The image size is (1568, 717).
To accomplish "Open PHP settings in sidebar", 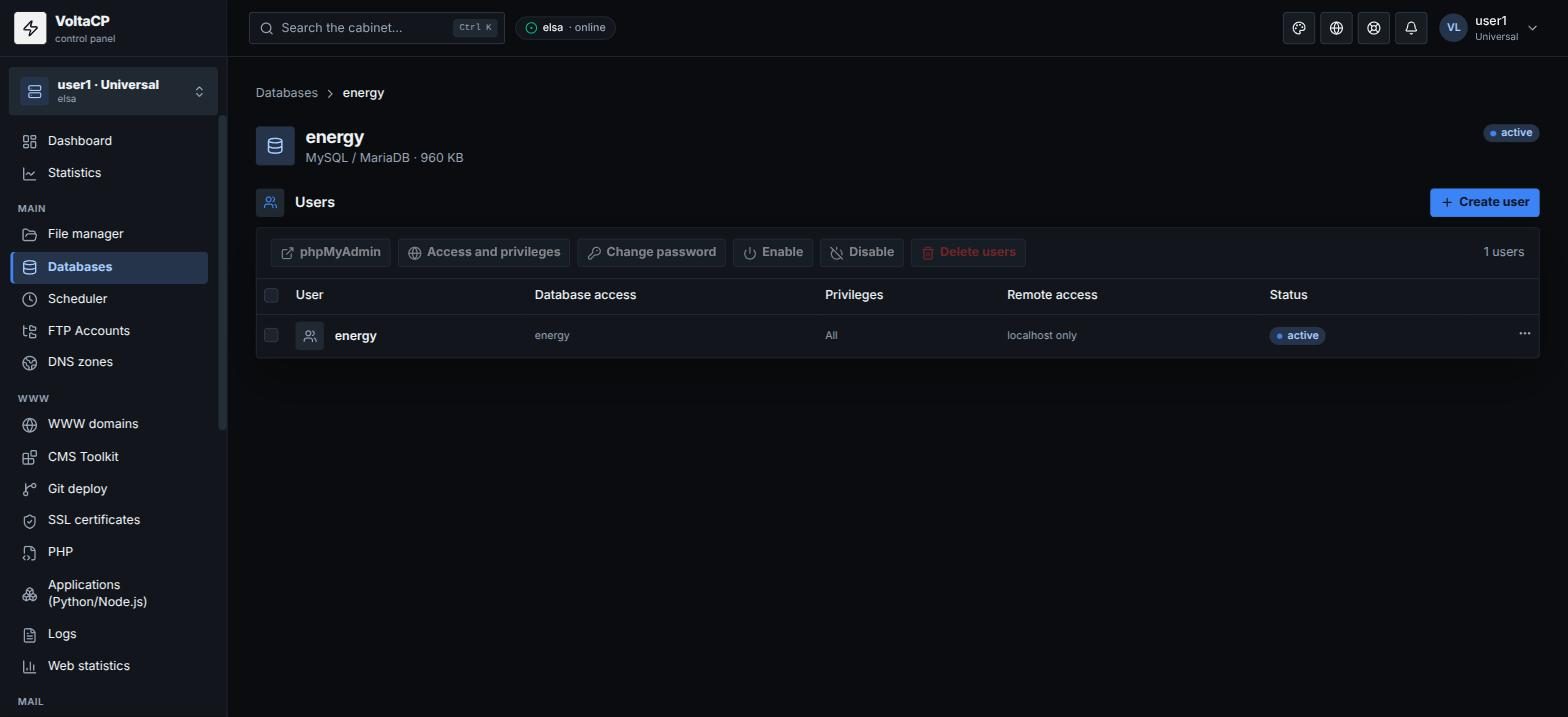I will pos(109,552).
